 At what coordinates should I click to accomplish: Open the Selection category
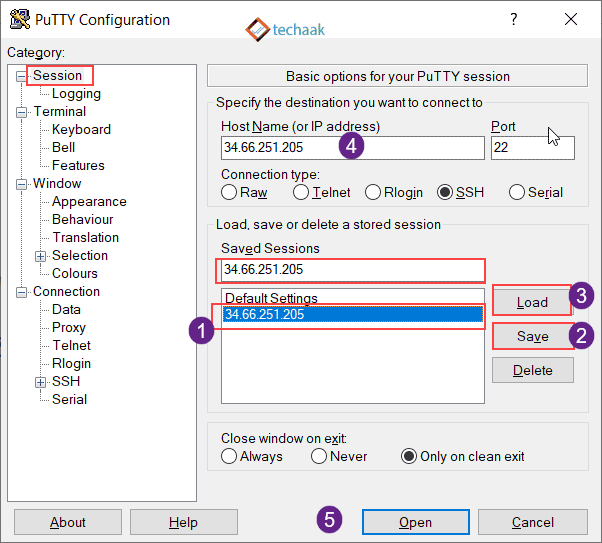(x=80, y=256)
